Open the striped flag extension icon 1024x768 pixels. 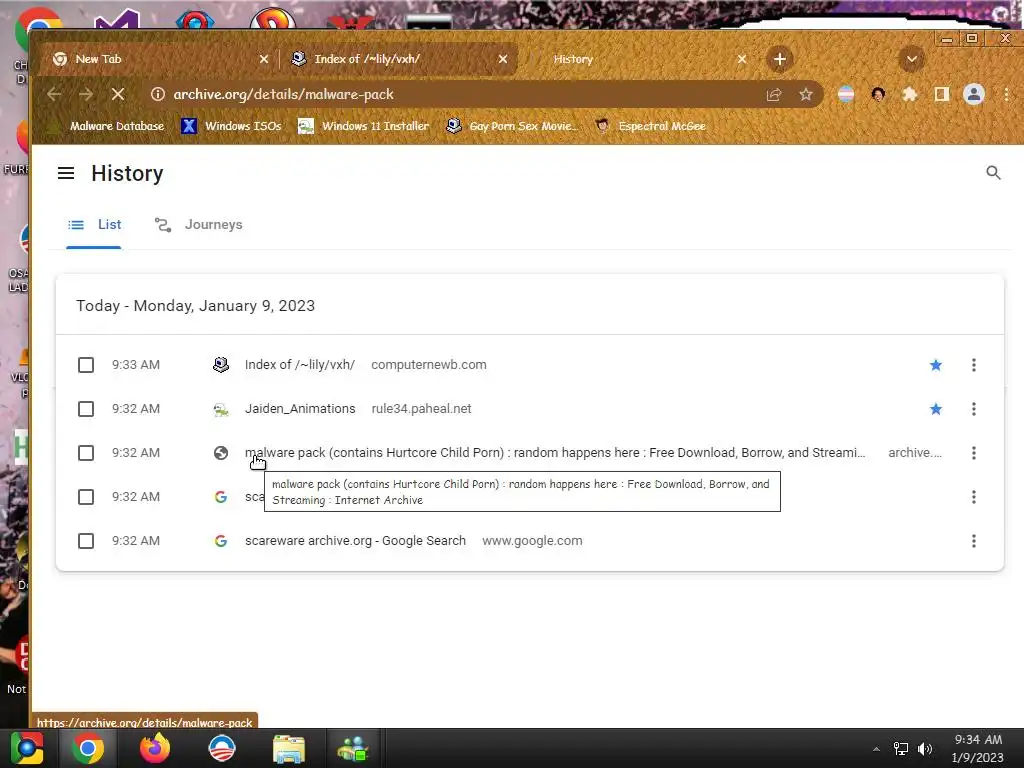pos(846,95)
